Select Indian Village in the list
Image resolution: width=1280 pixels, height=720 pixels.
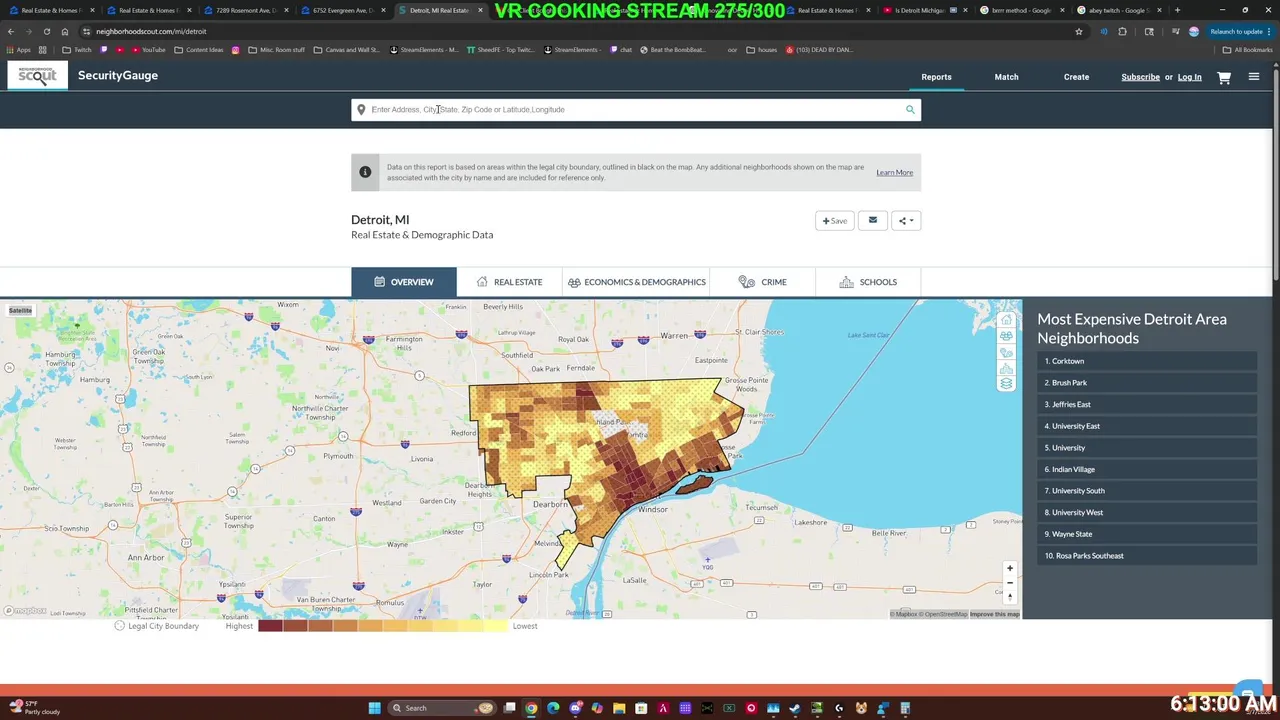[x=1147, y=469]
